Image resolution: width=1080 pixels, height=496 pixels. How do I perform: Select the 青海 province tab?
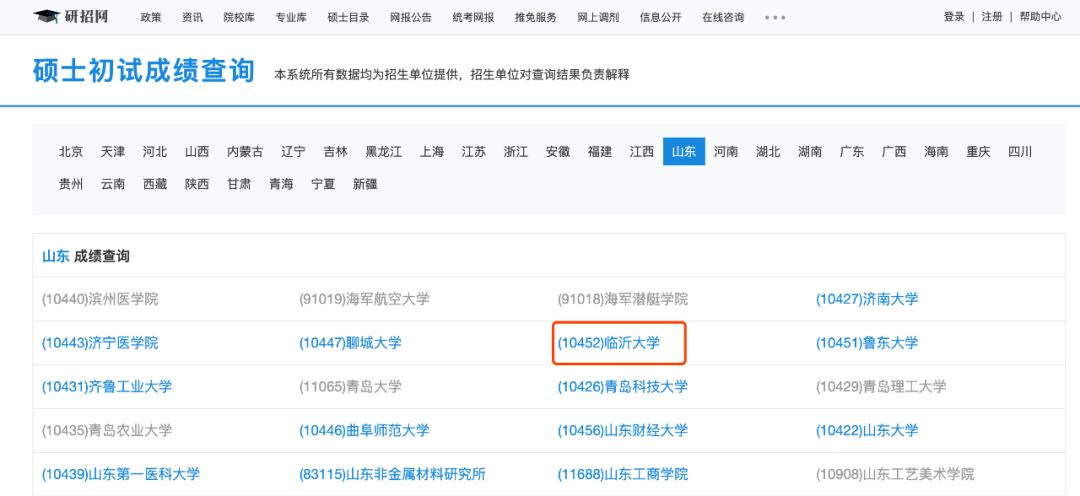click(x=281, y=184)
